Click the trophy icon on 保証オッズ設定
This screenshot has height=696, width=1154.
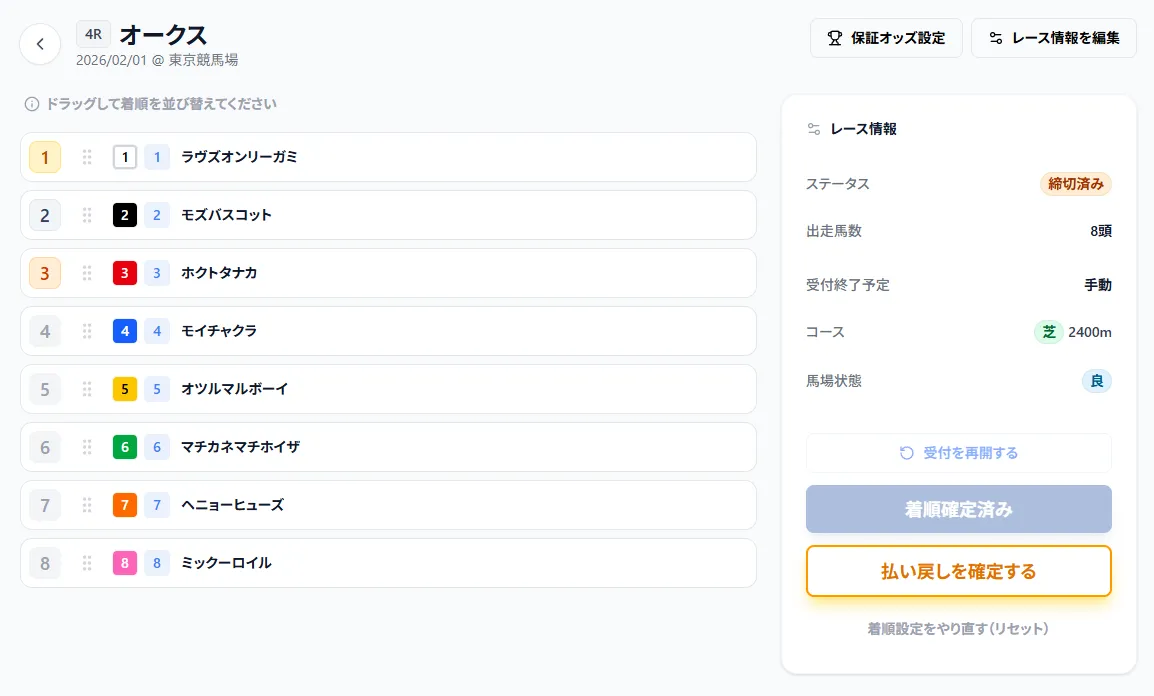coord(832,37)
